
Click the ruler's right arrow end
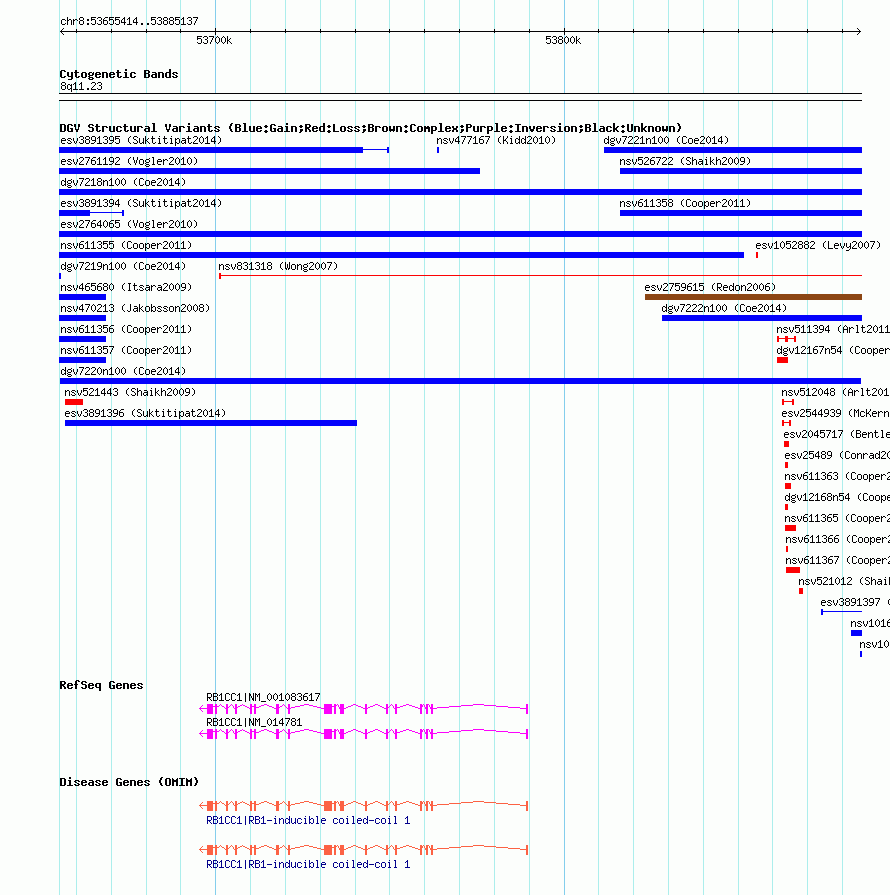(859, 31)
